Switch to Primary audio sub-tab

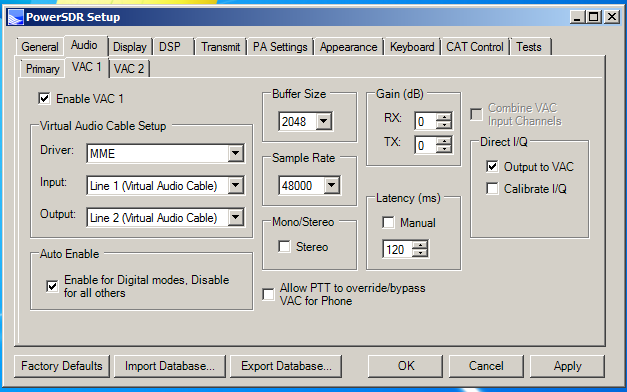click(x=42, y=69)
